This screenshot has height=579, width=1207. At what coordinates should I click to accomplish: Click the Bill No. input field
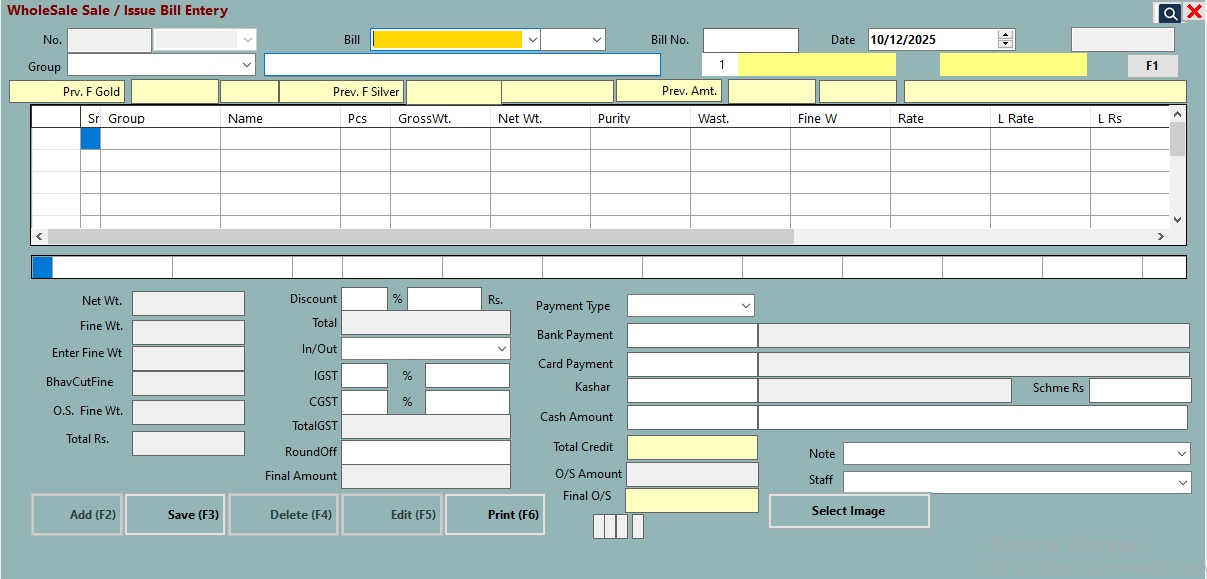[x=750, y=40]
